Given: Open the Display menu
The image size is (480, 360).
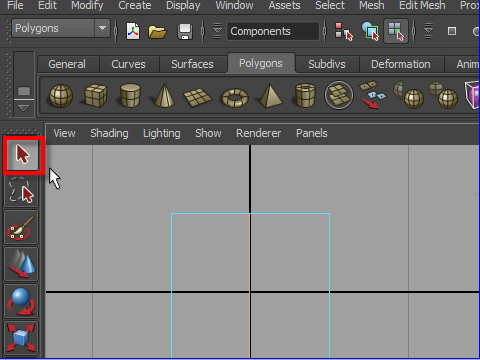Looking at the screenshot, I should point(183,5).
